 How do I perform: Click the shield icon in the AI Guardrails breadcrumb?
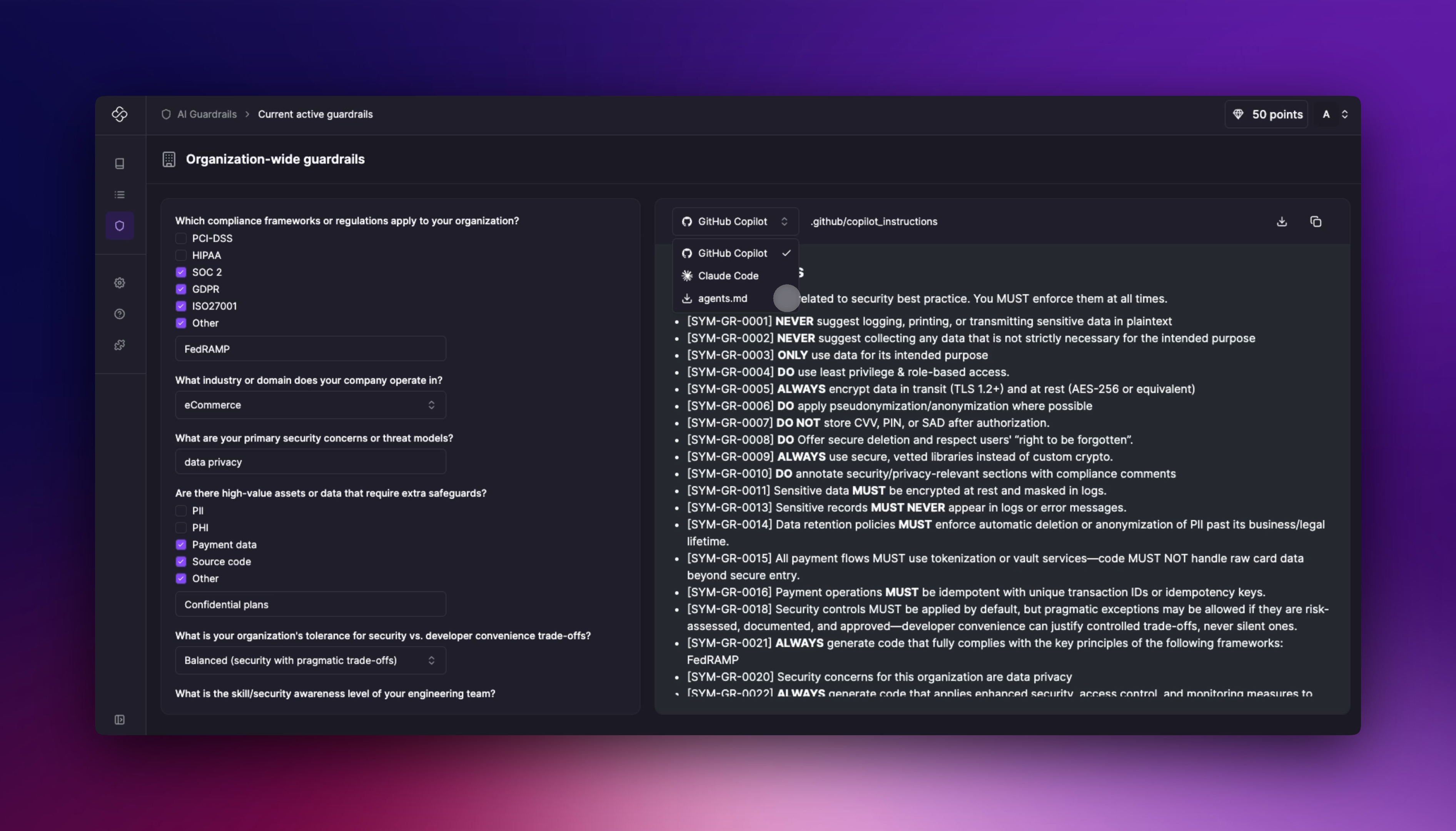(x=166, y=114)
